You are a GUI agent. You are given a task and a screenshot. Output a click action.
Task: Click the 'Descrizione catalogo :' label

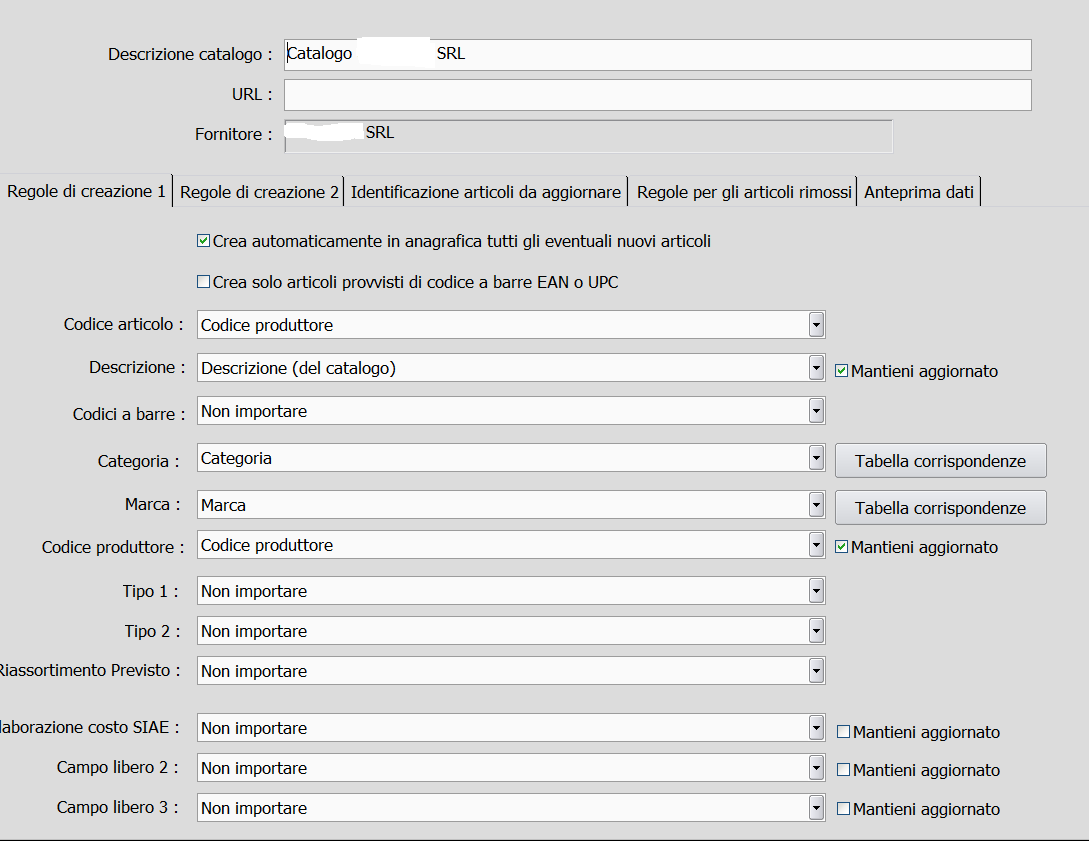click(190, 54)
